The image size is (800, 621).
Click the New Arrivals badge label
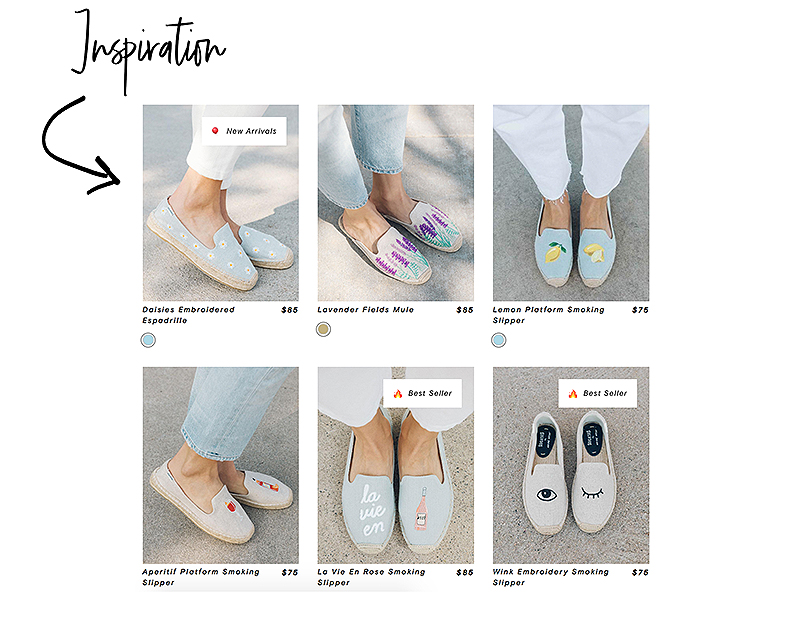click(251, 131)
